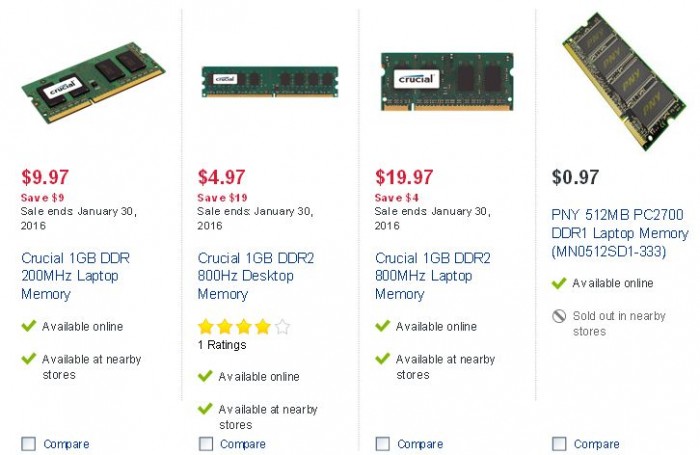Click the Crucial DDR2 desktop memory stick image
The height and width of the screenshot is (455, 700).
(x=270, y=82)
